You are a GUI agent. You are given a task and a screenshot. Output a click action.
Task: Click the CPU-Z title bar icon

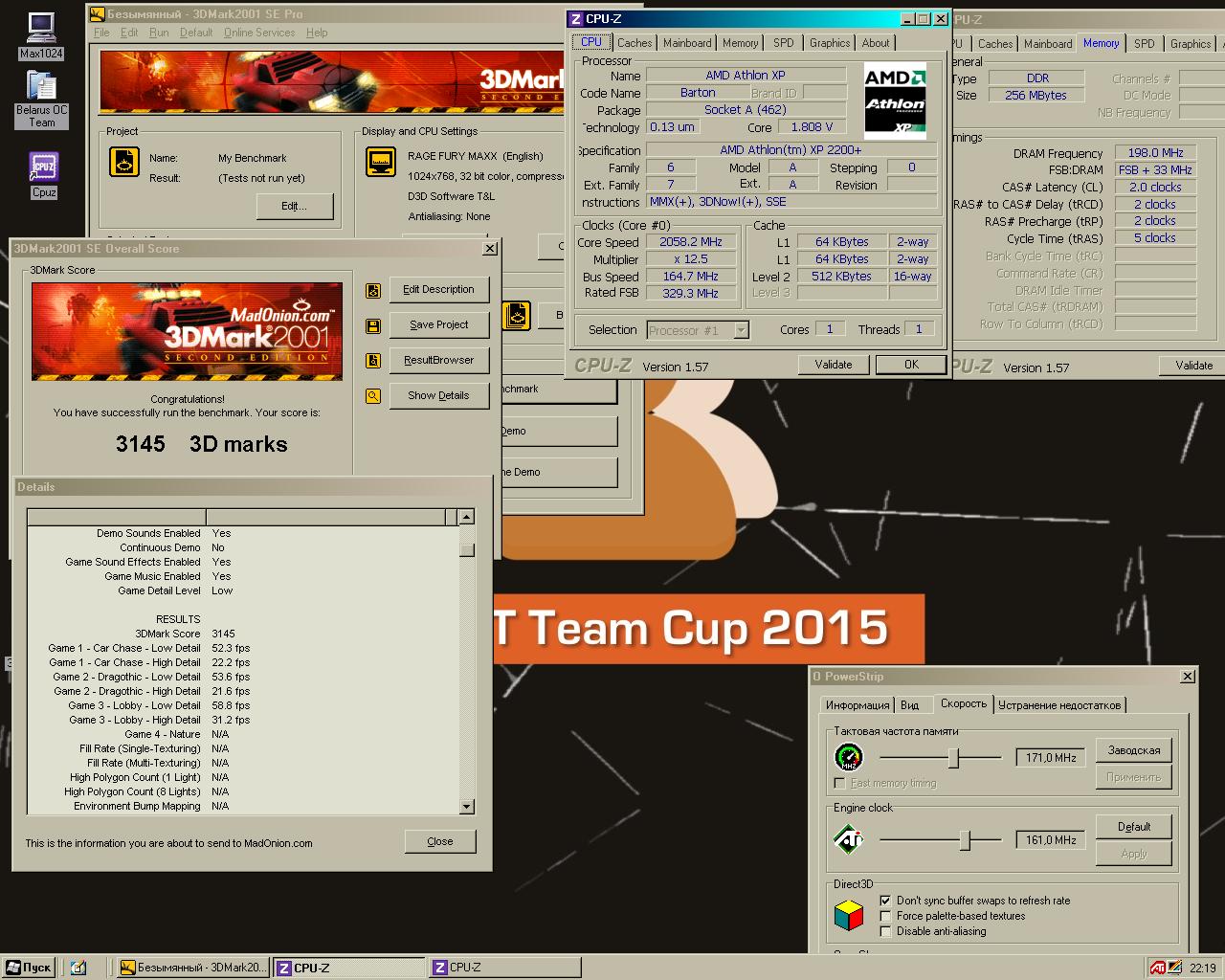coord(576,19)
